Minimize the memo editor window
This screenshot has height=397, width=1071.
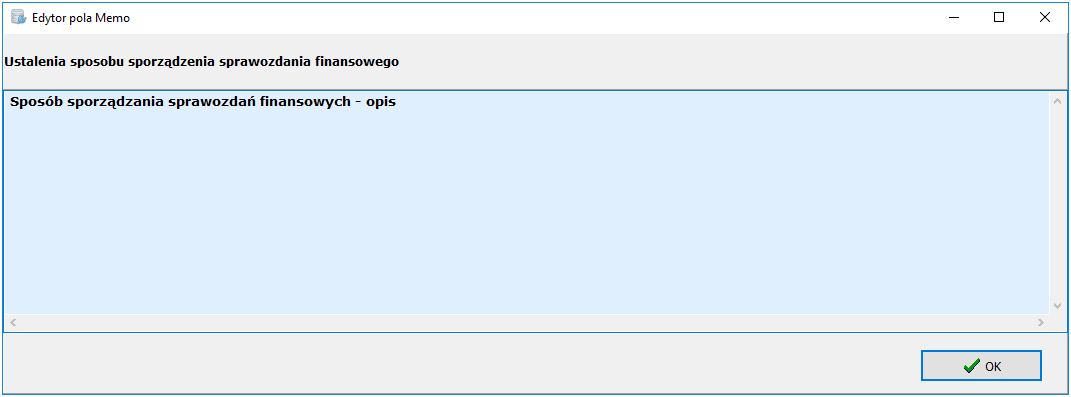[x=954, y=18]
